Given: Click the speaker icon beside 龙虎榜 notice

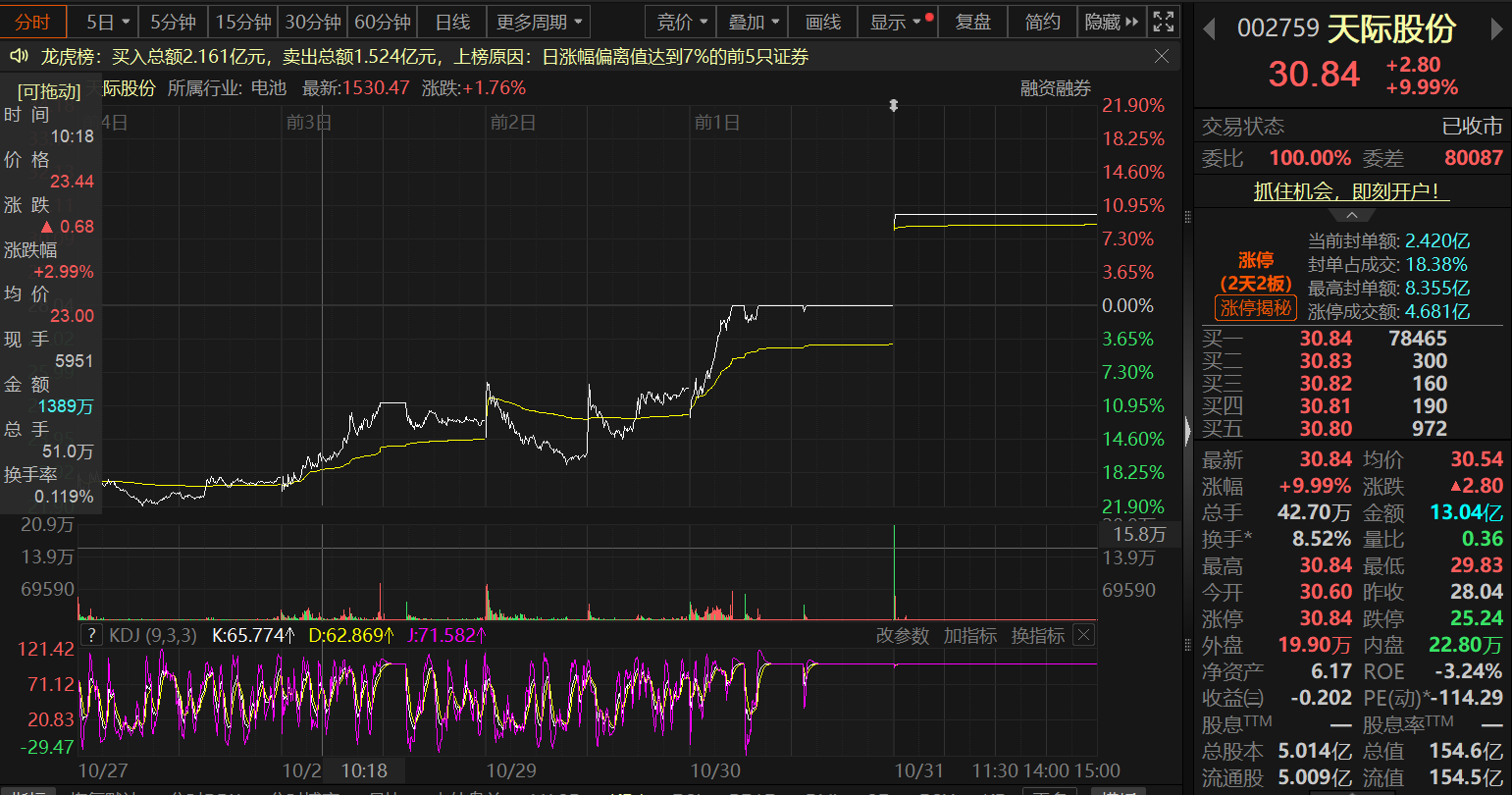Looking at the screenshot, I should pos(18,57).
